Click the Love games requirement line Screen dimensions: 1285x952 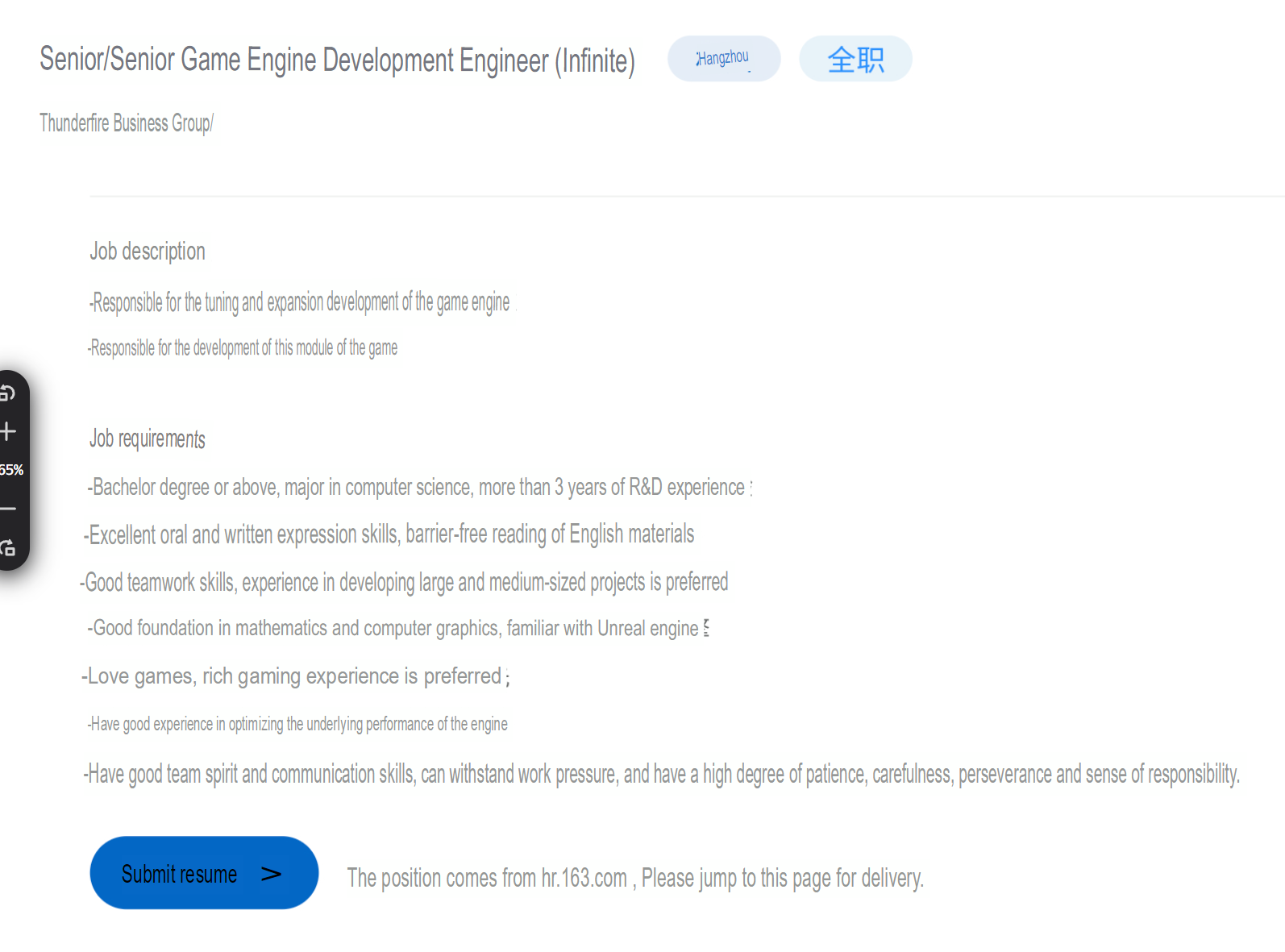296,676
